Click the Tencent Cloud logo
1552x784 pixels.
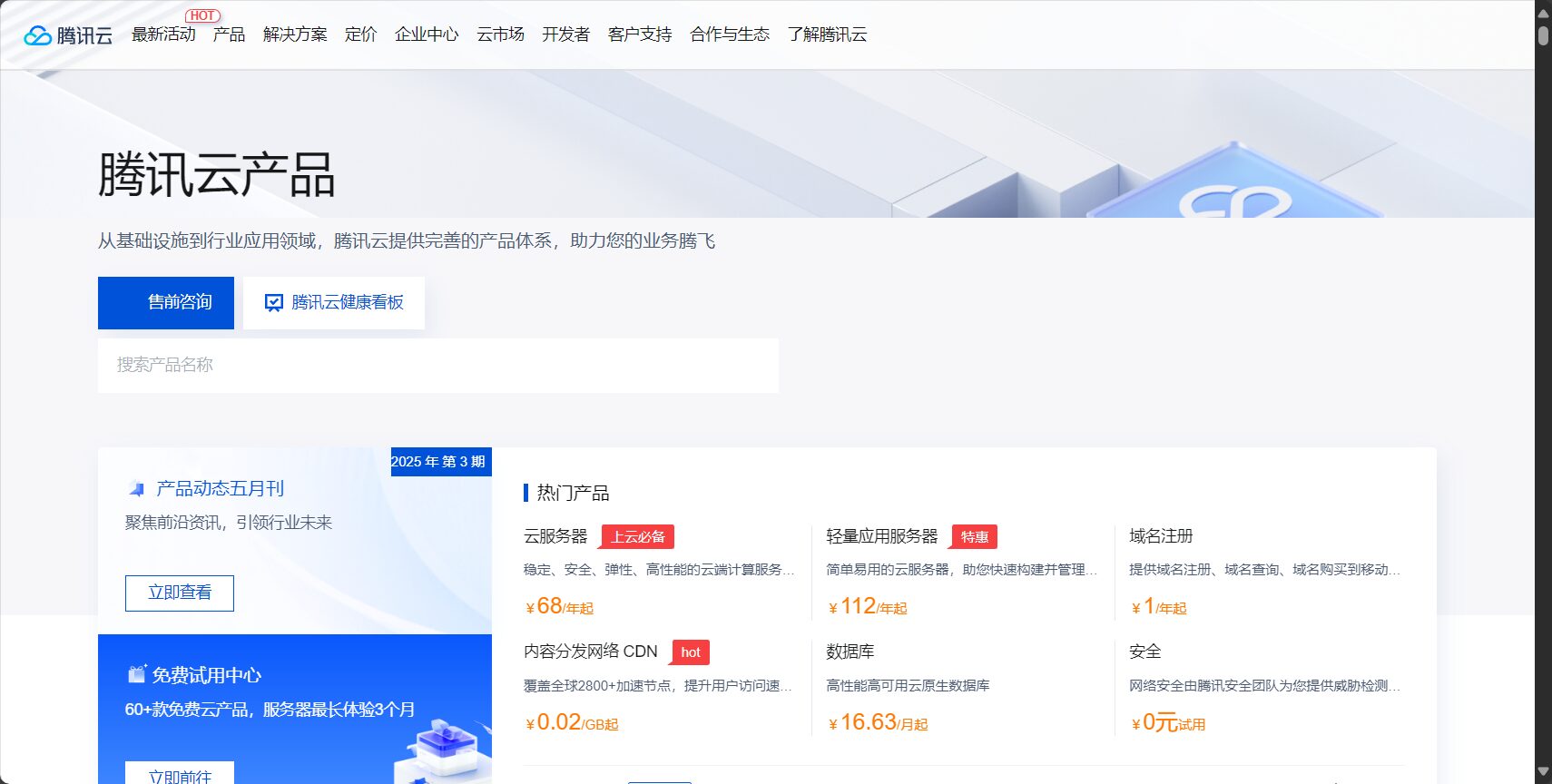pyautogui.click(x=68, y=35)
